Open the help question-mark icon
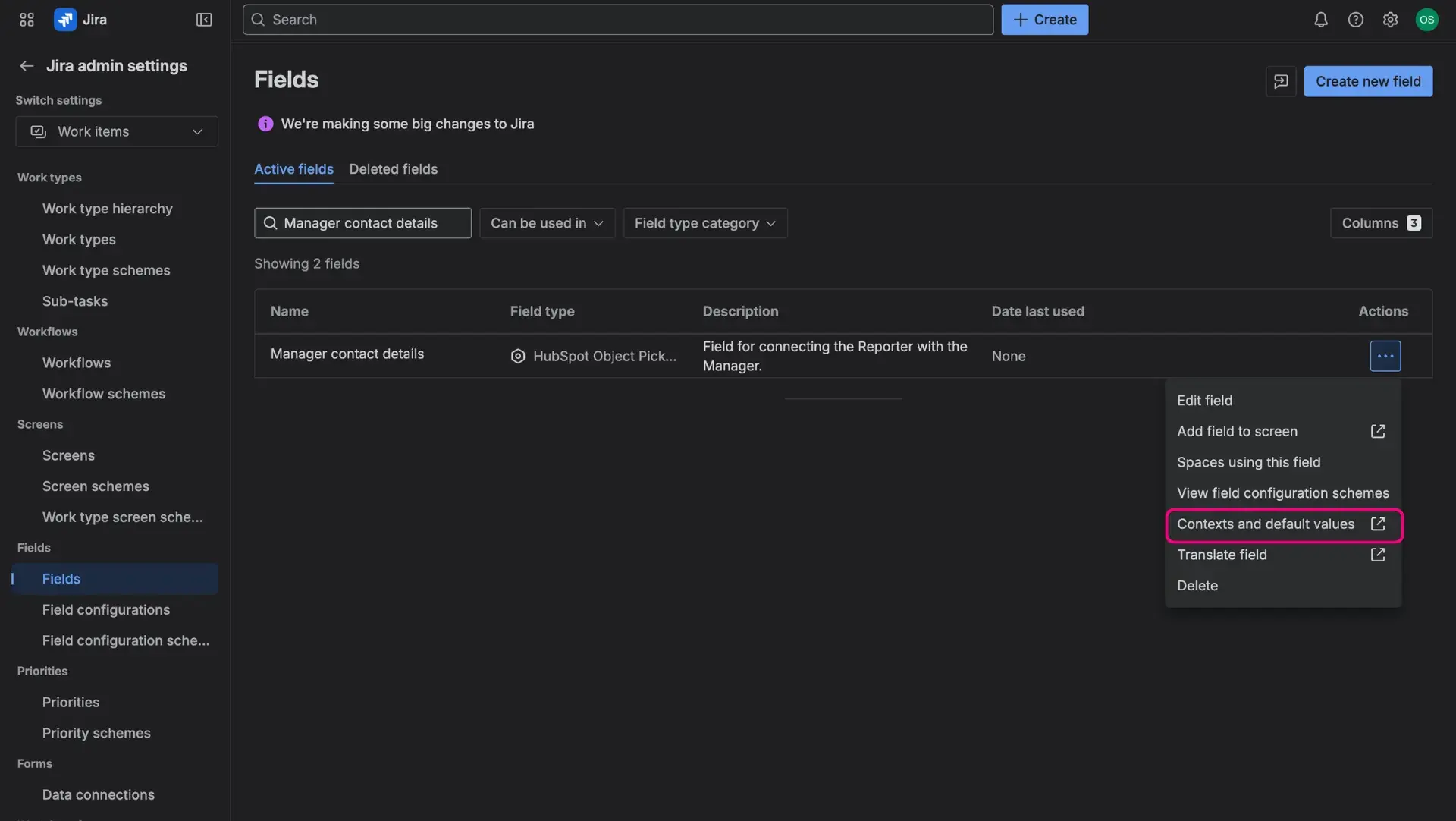This screenshot has width=1456, height=821. [x=1356, y=19]
